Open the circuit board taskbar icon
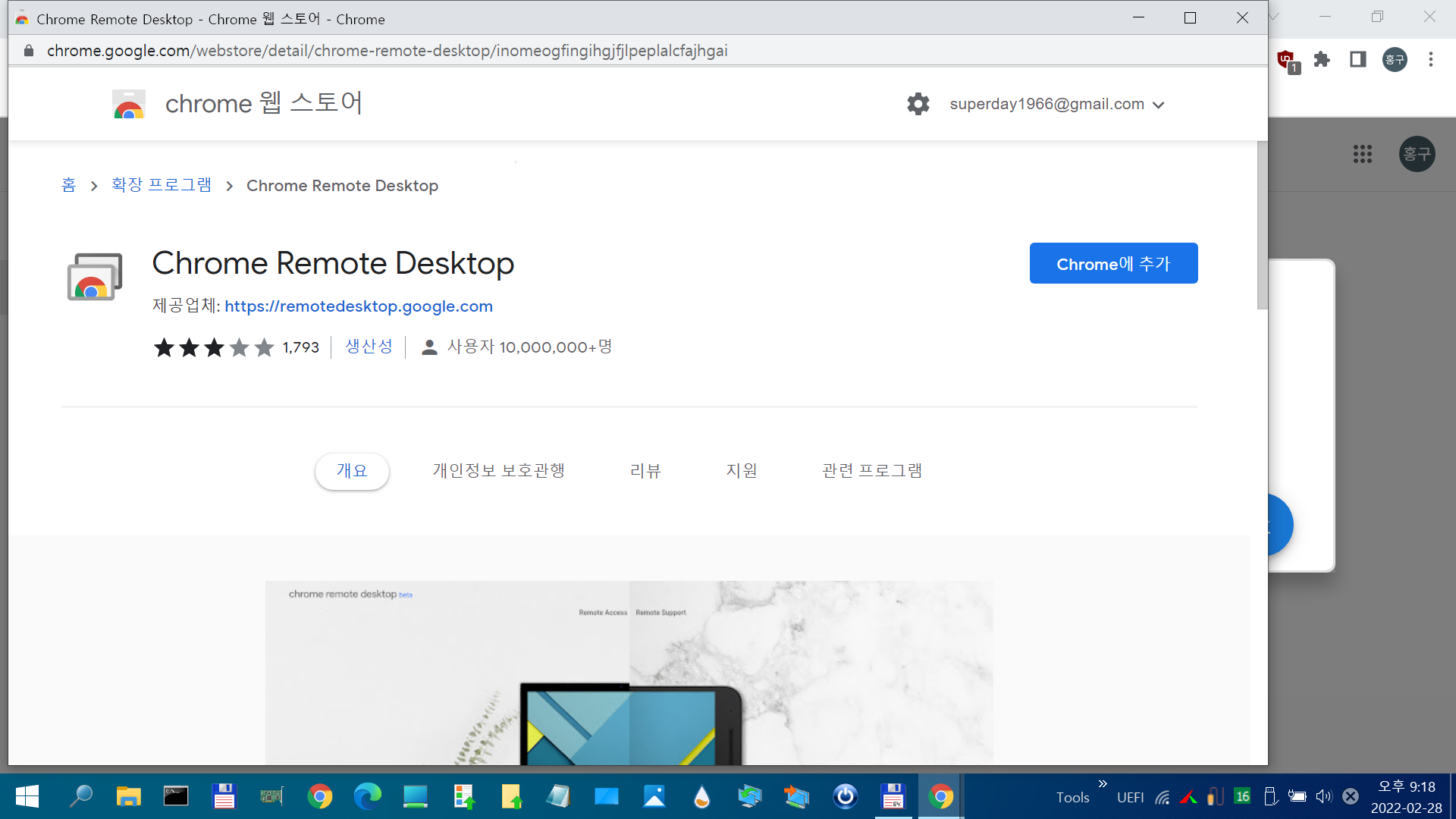 tap(271, 796)
